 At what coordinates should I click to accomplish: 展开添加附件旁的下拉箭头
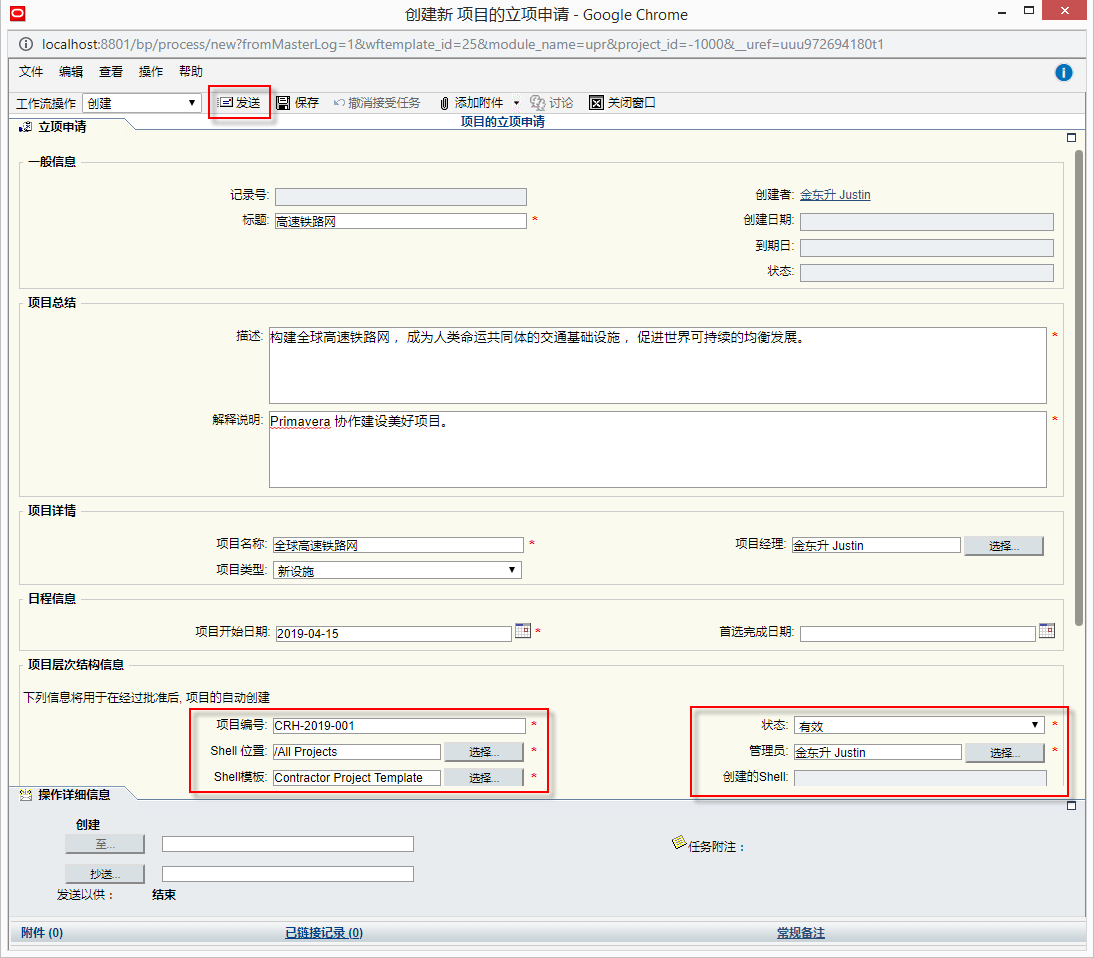(517, 102)
